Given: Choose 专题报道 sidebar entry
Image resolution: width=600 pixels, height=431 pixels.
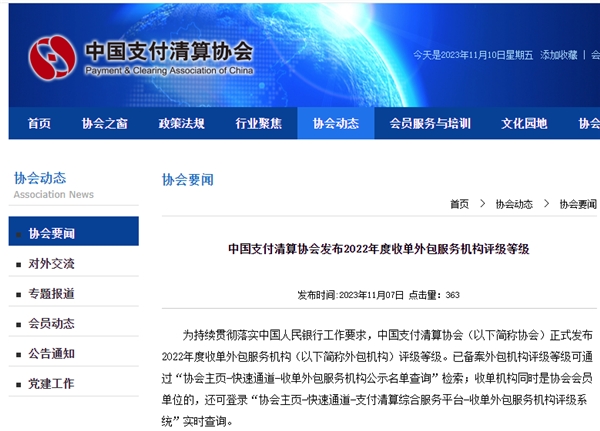Looking at the screenshot, I should 51,294.
